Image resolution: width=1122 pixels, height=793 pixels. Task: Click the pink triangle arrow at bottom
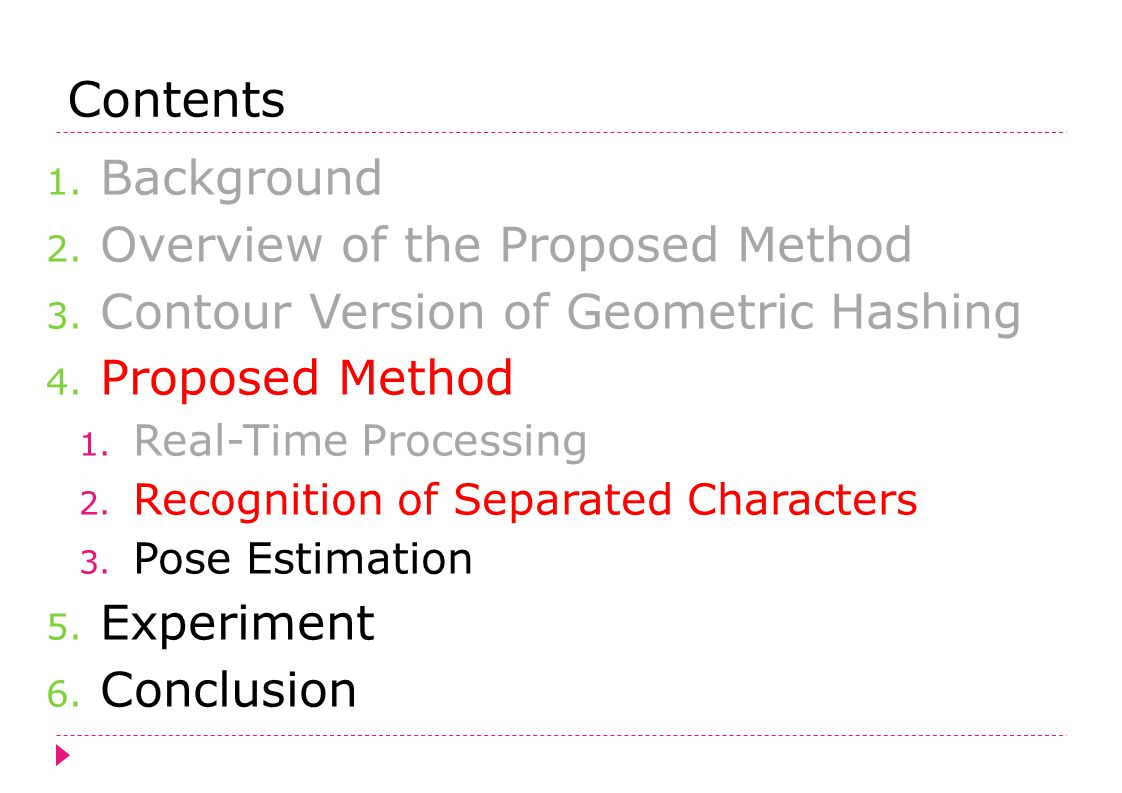pyautogui.click(x=62, y=755)
